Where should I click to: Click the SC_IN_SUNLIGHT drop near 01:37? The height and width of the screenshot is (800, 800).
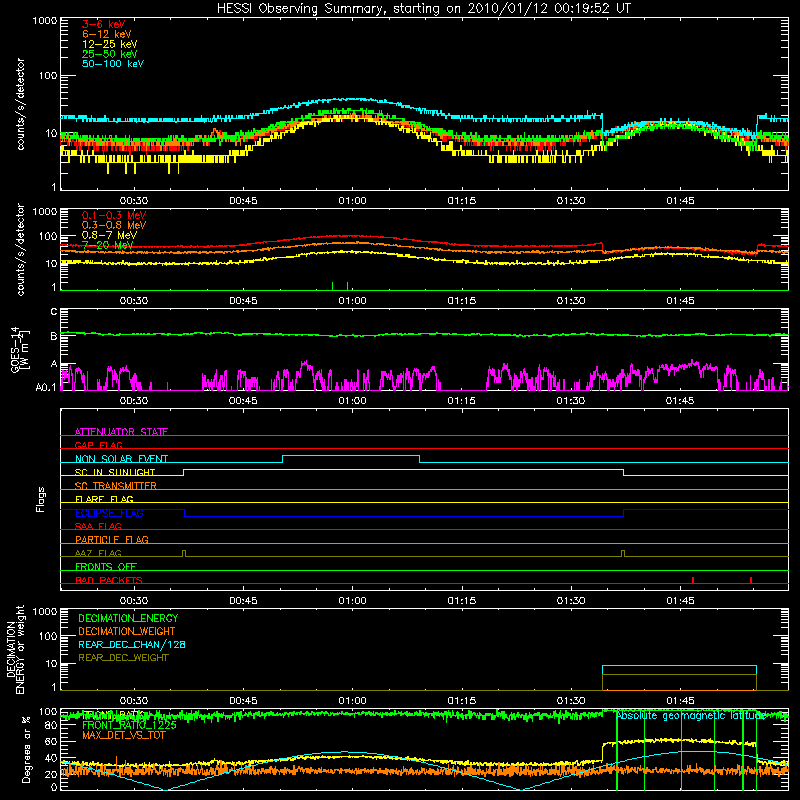pos(623,472)
